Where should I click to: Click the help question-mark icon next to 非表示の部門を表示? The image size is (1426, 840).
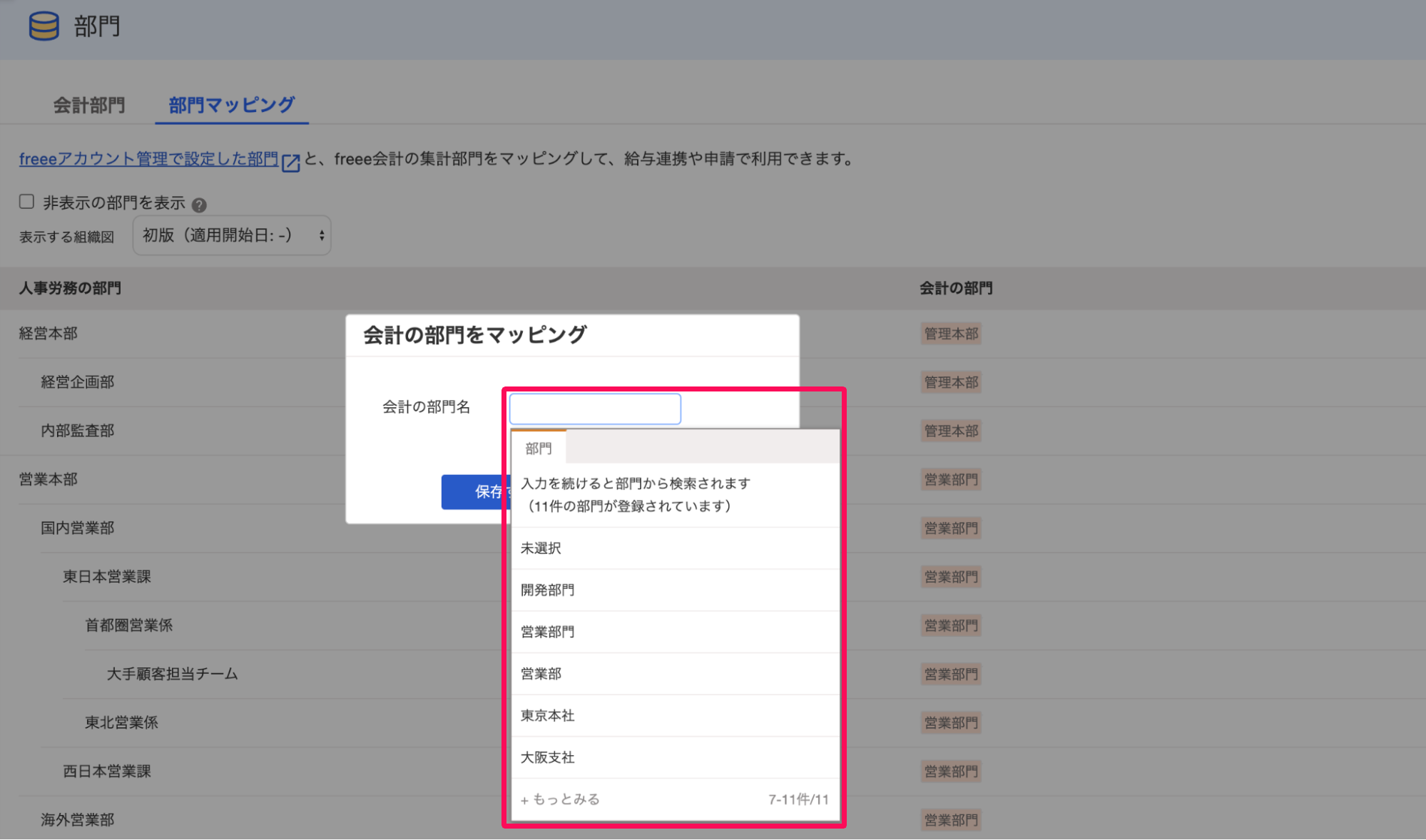(x=200, y=205)
